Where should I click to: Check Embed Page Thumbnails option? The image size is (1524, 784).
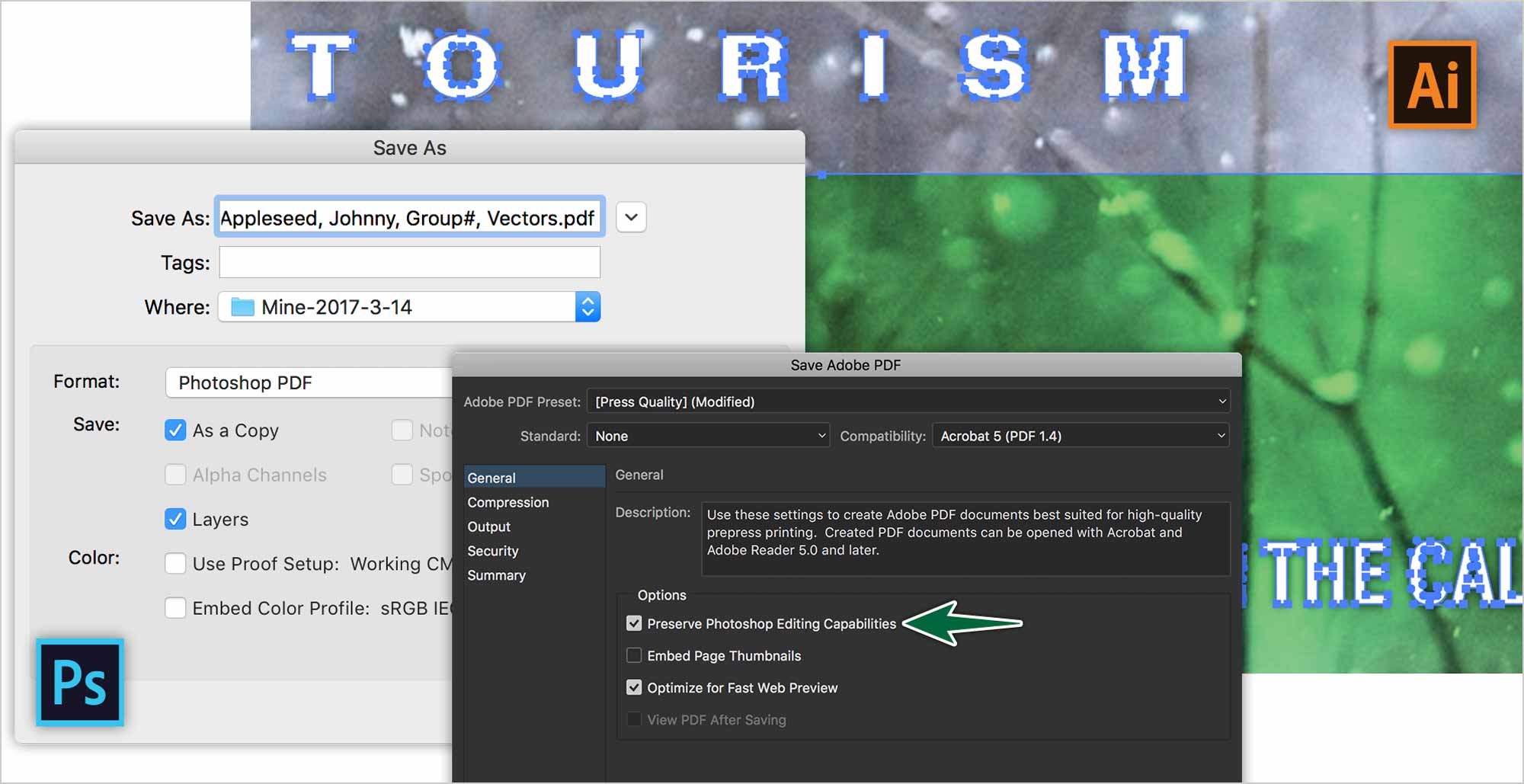click(634, 655)
